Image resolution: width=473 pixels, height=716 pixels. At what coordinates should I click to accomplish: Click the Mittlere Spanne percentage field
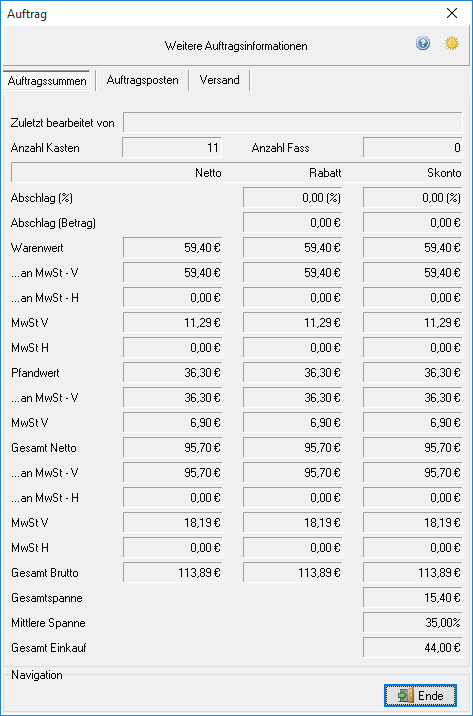(413, 623)
